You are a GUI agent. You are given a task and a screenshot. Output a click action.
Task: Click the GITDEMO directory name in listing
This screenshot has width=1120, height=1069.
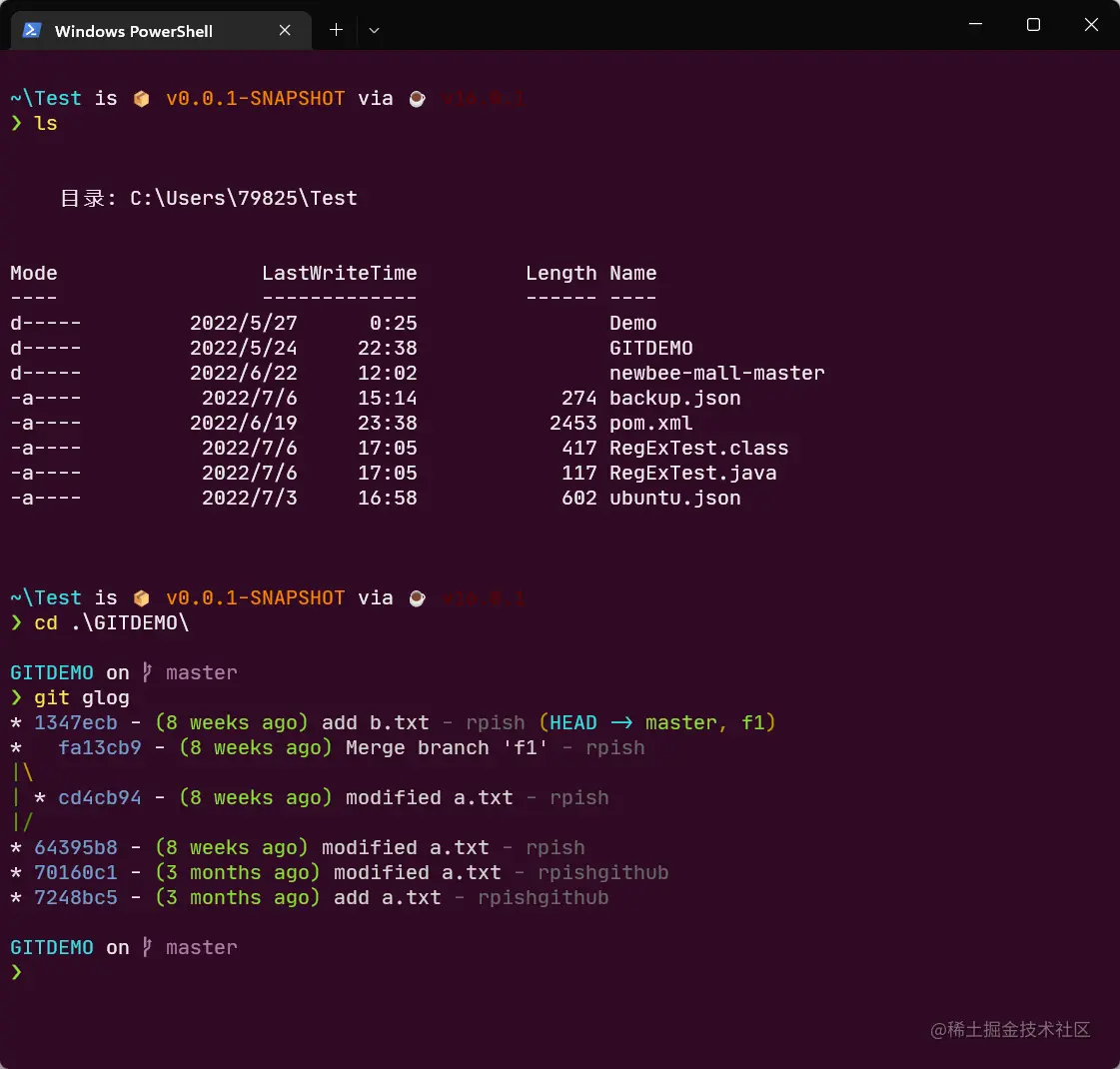tap(651, 348)
